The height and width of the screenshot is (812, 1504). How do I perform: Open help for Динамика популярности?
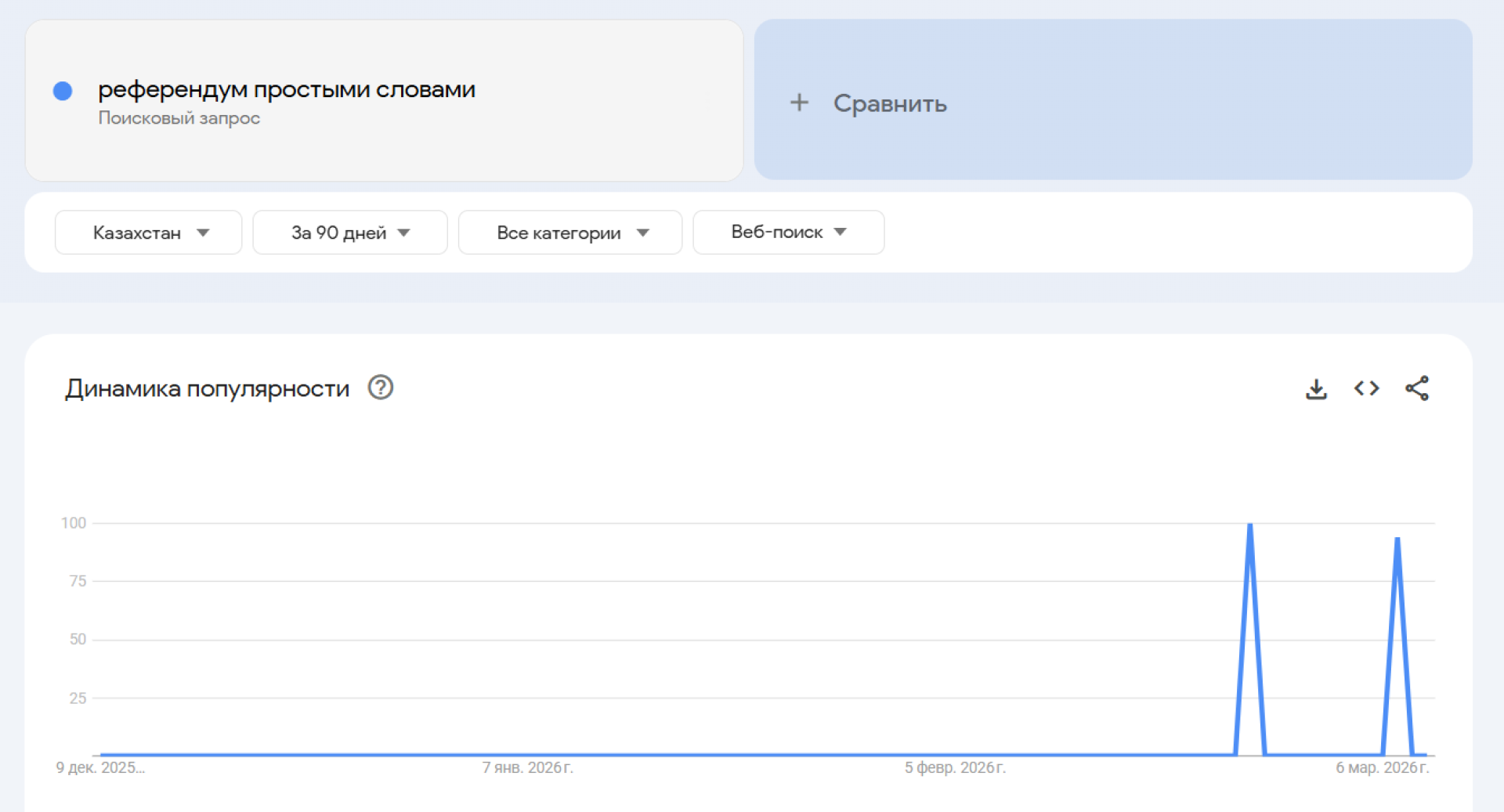coord(381,388)
